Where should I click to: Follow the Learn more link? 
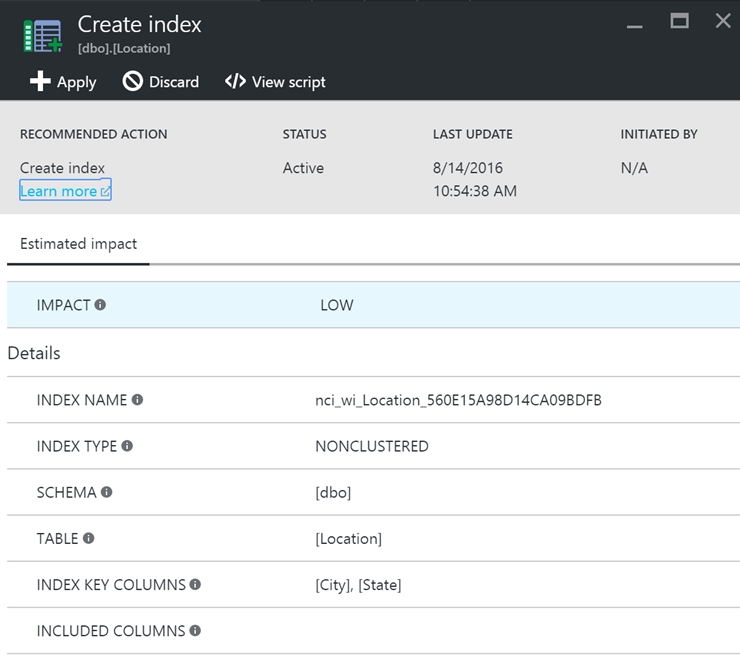[x=65, y=190]
